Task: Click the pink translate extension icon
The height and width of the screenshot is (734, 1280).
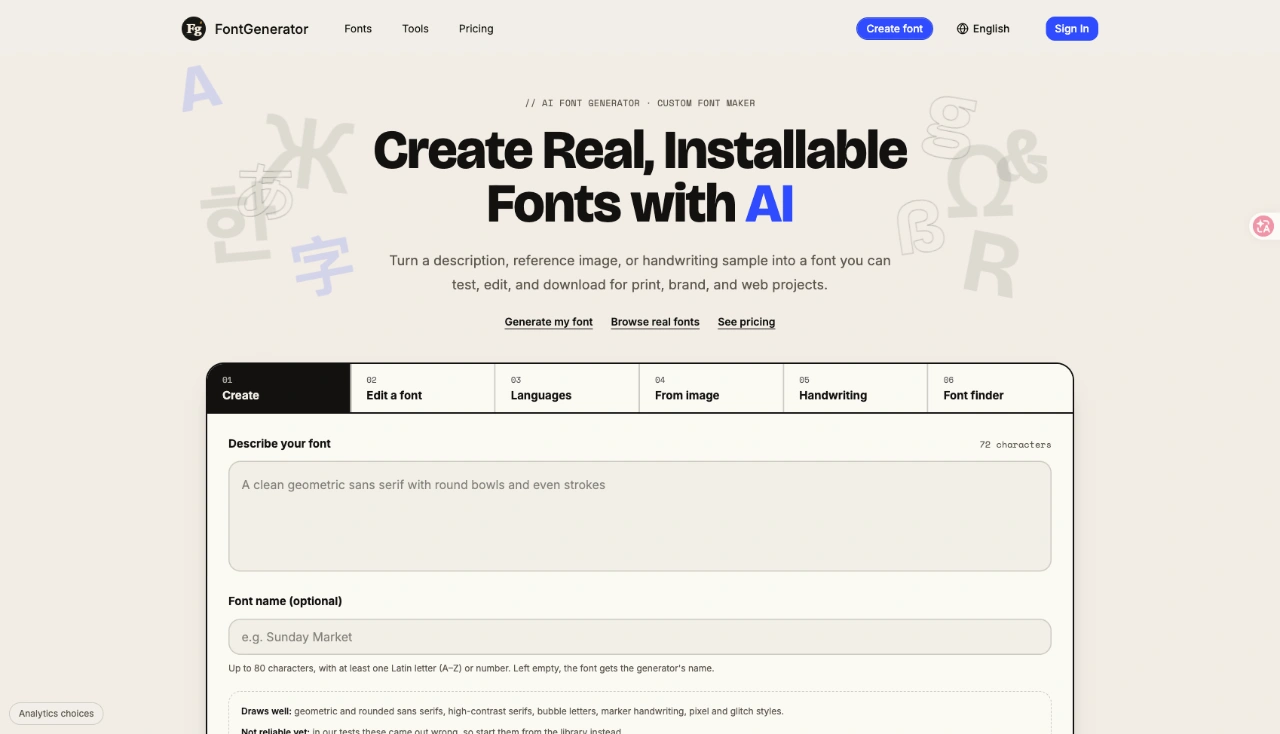Action: click(1264, 226)
